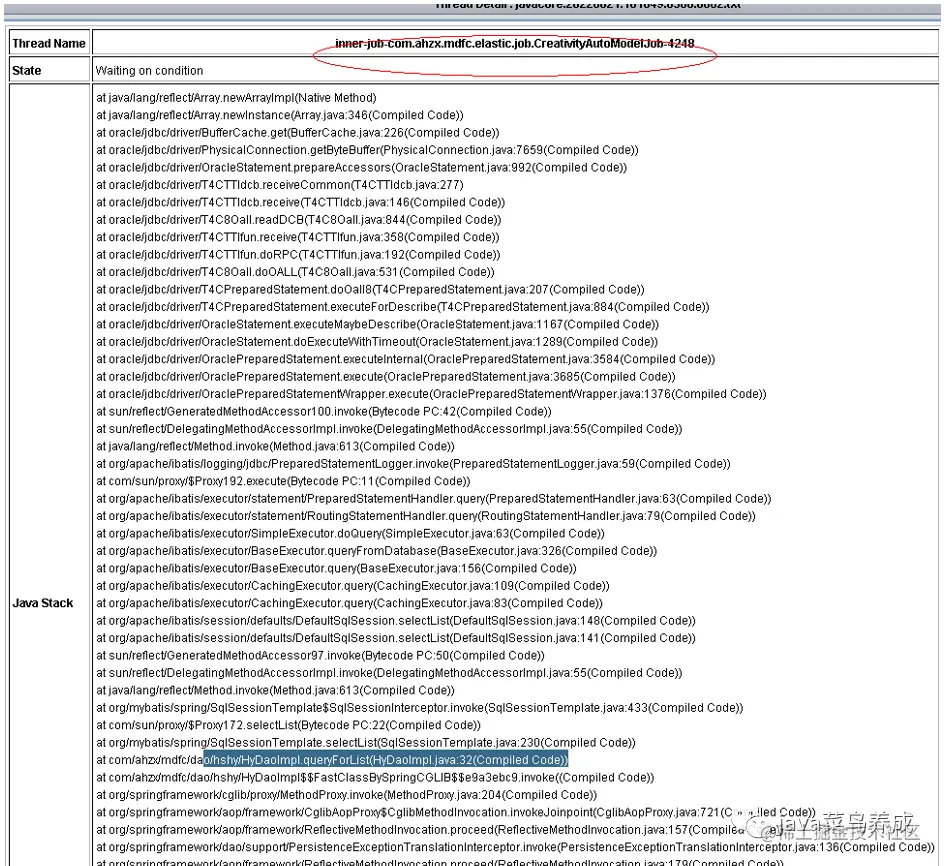Click the PreparedStatementLogger.invoke line
Image resolution: width=944 pixels, height=866 pixels.
414,464
